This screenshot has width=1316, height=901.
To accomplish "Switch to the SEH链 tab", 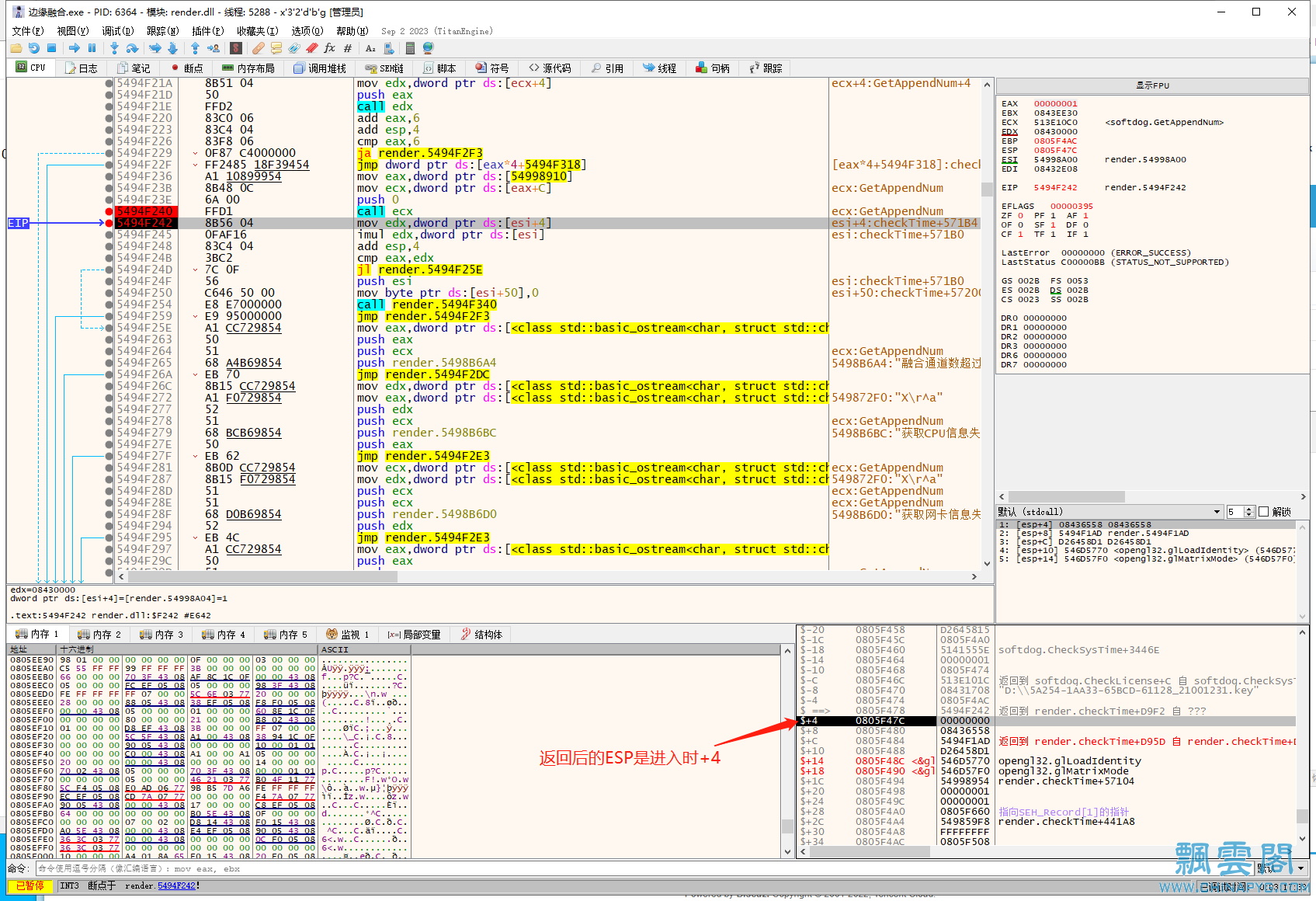I will (x=384, y=68).
